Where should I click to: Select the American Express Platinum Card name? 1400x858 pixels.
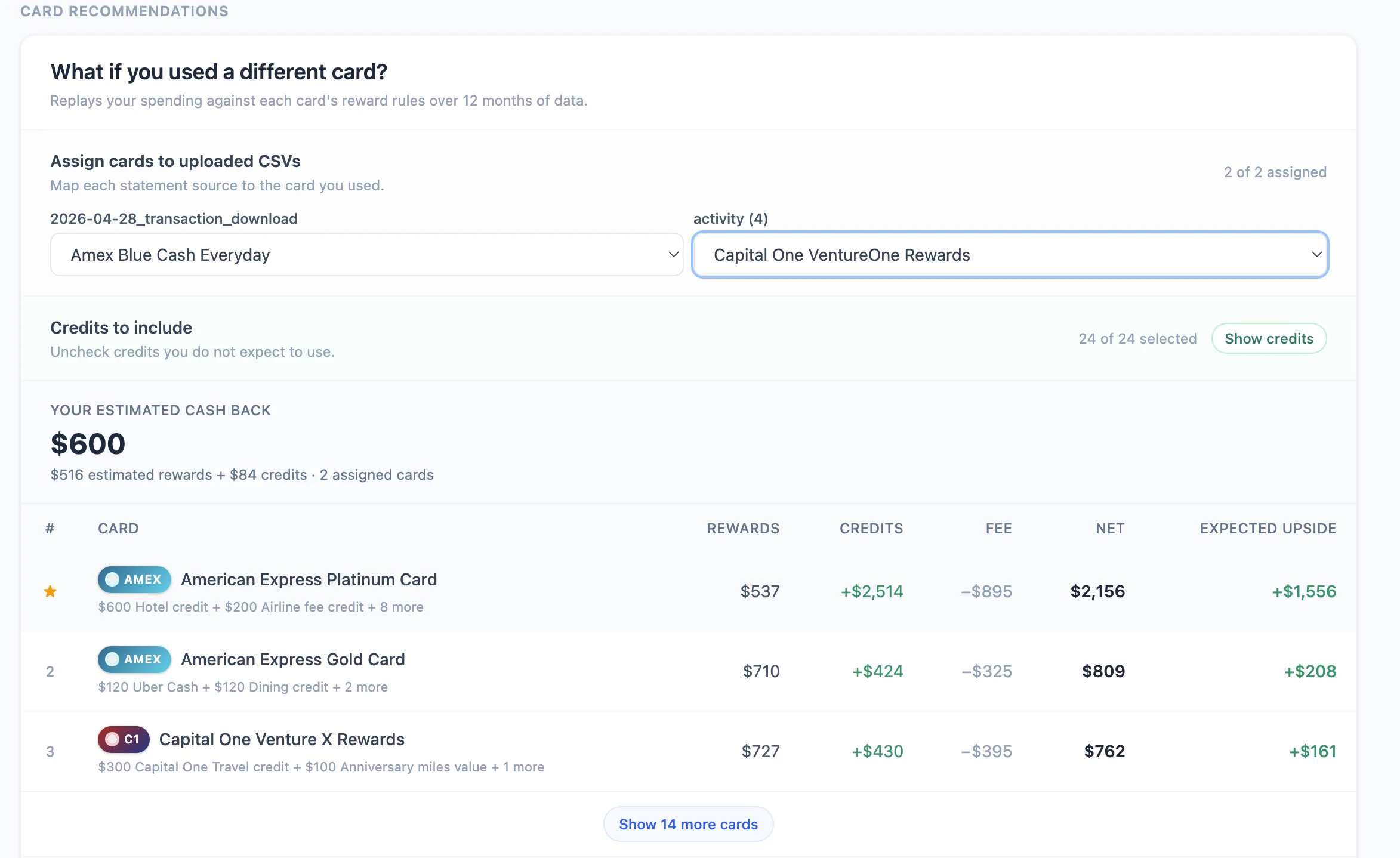pyautogui.click(x=309, y=579)
